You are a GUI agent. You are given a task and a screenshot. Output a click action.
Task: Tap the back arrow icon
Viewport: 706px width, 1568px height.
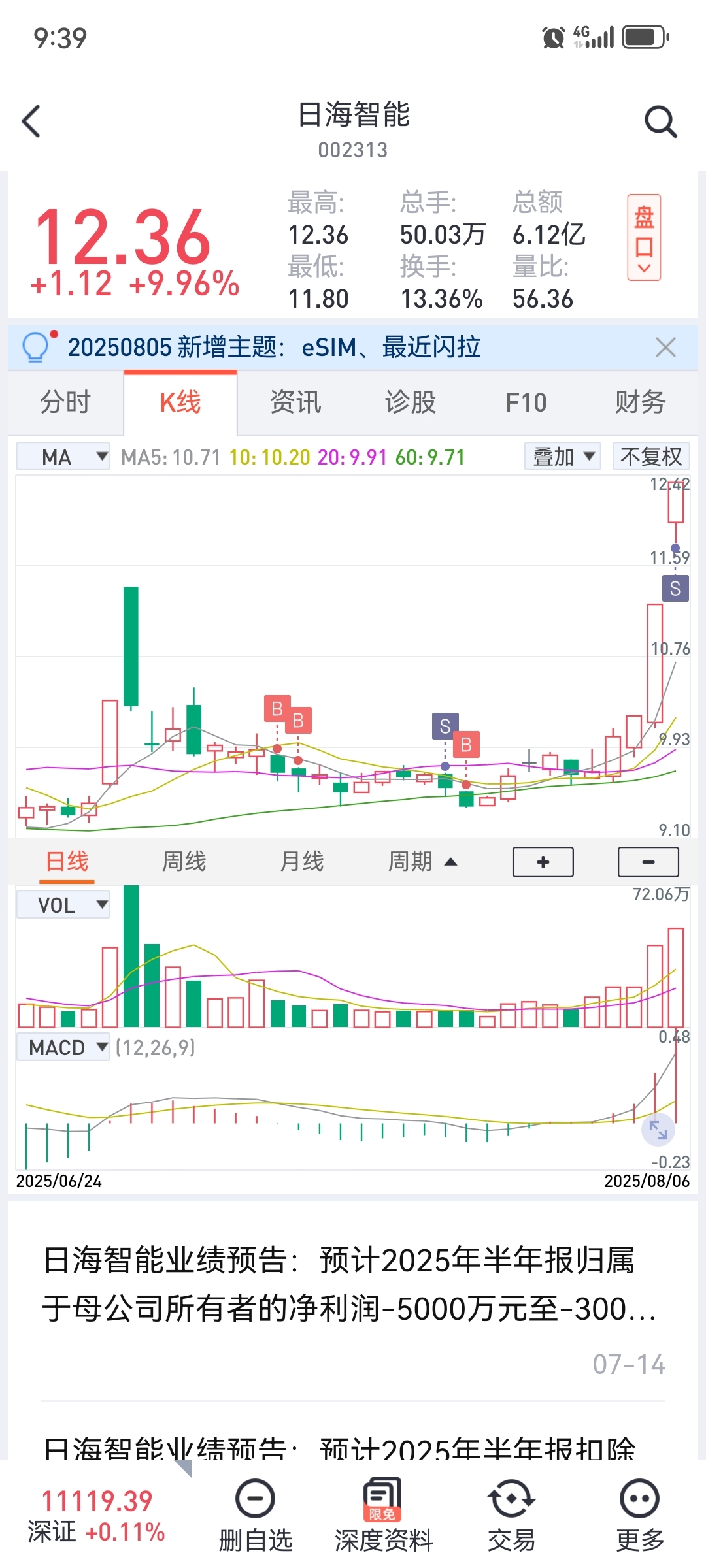pyautogui.click(x=31, y=122)
